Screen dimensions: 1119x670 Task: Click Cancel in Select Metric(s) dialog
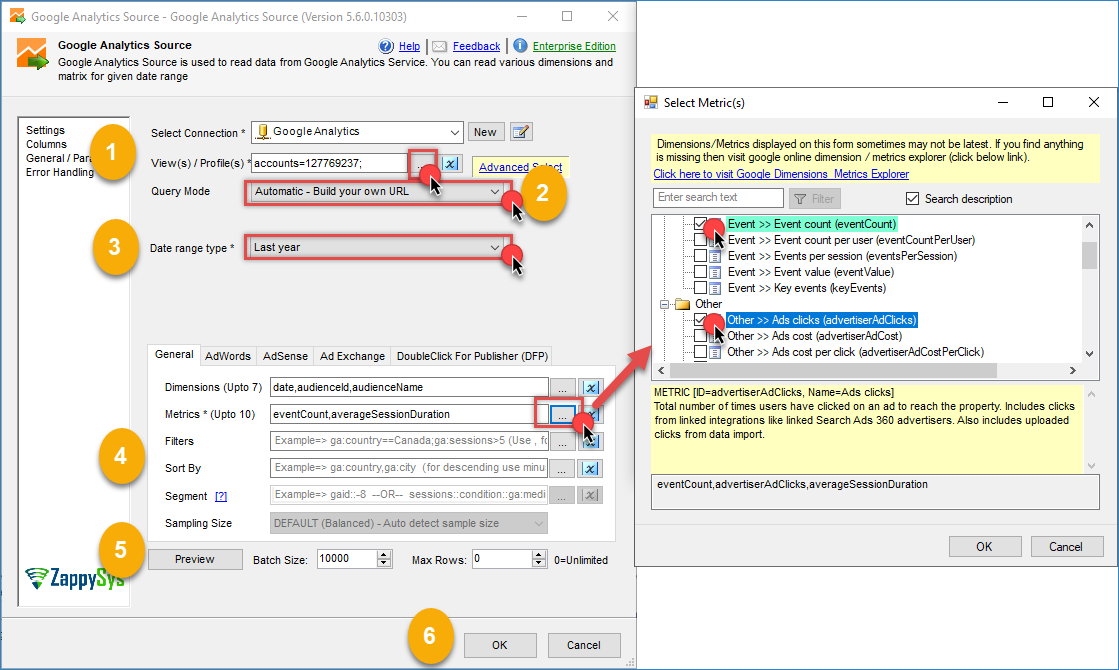1065,547
